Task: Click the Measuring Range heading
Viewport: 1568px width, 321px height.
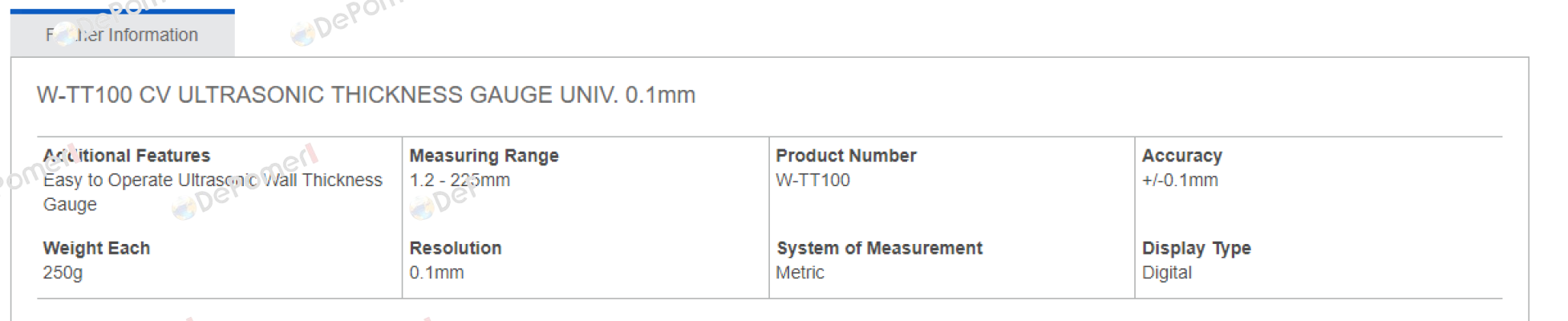Action: (x=484, y=156)
